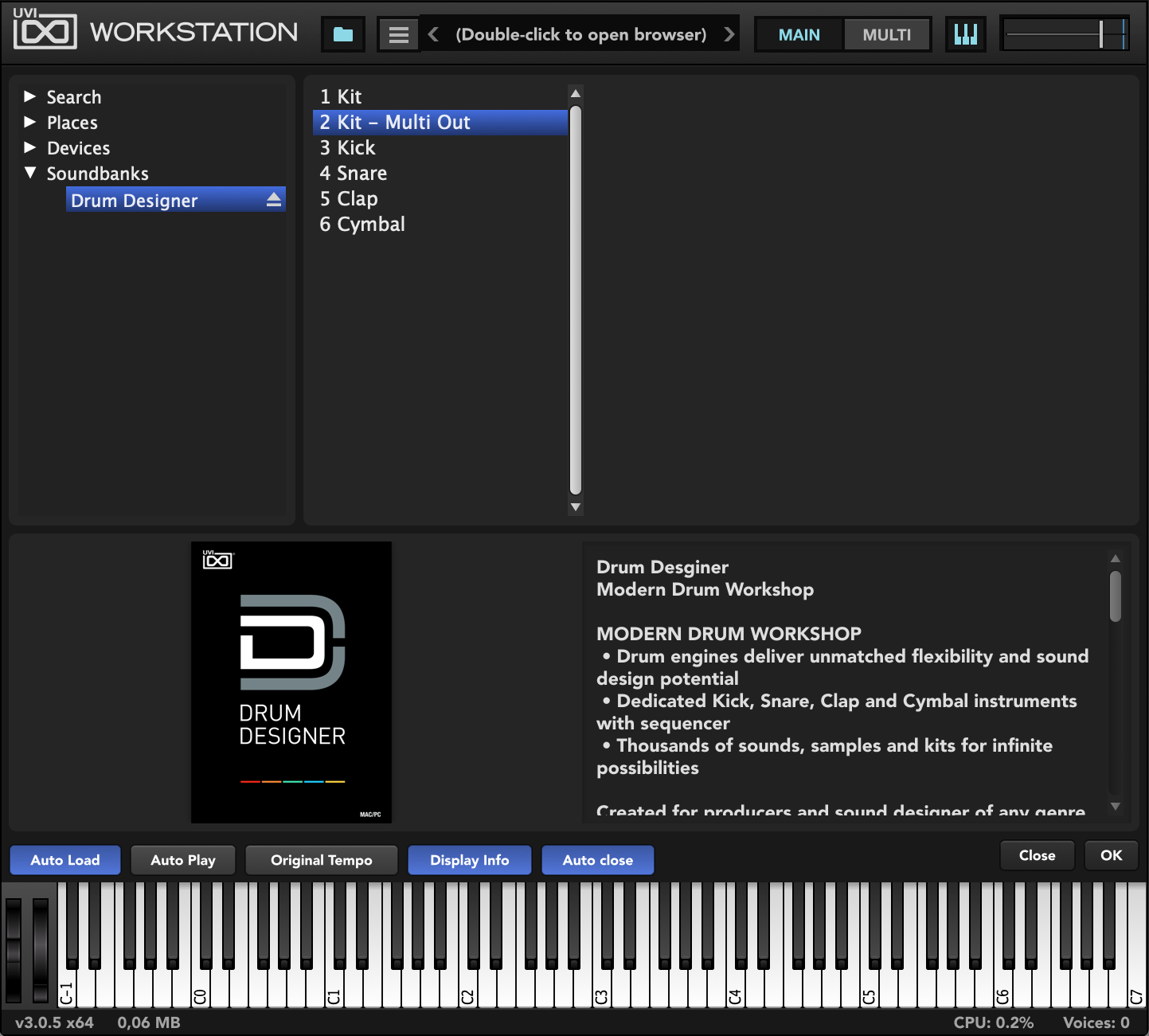Click the pitch bend wheel
Viewport: 1149px width, 1036px height.
click(14, 950)
